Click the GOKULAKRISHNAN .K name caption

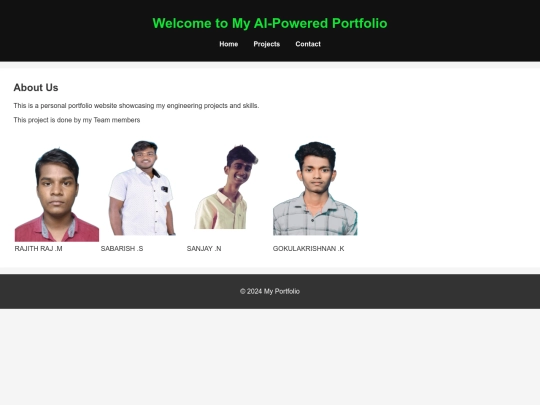coord(309,249)
